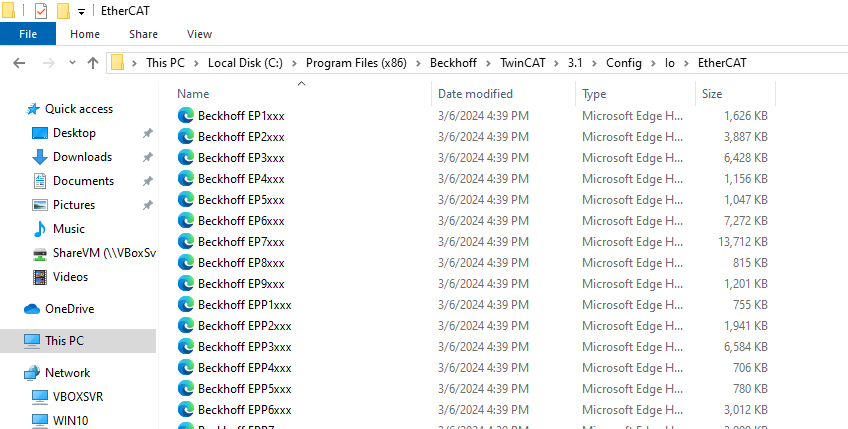Click the Edge icon beside Beckhoff EPP3xxx

pyautogui.click(x=186, y=346)
